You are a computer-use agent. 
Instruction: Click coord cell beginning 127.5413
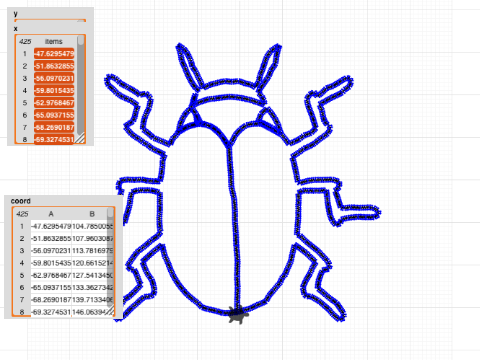92,275
